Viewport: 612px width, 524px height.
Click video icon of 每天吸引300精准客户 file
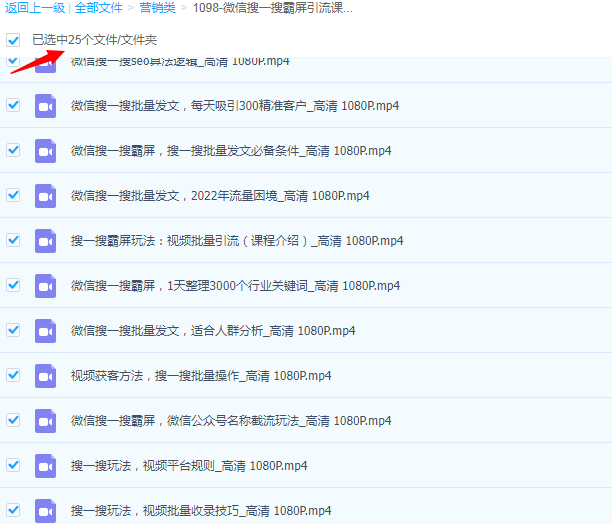(x=45, y=106)
